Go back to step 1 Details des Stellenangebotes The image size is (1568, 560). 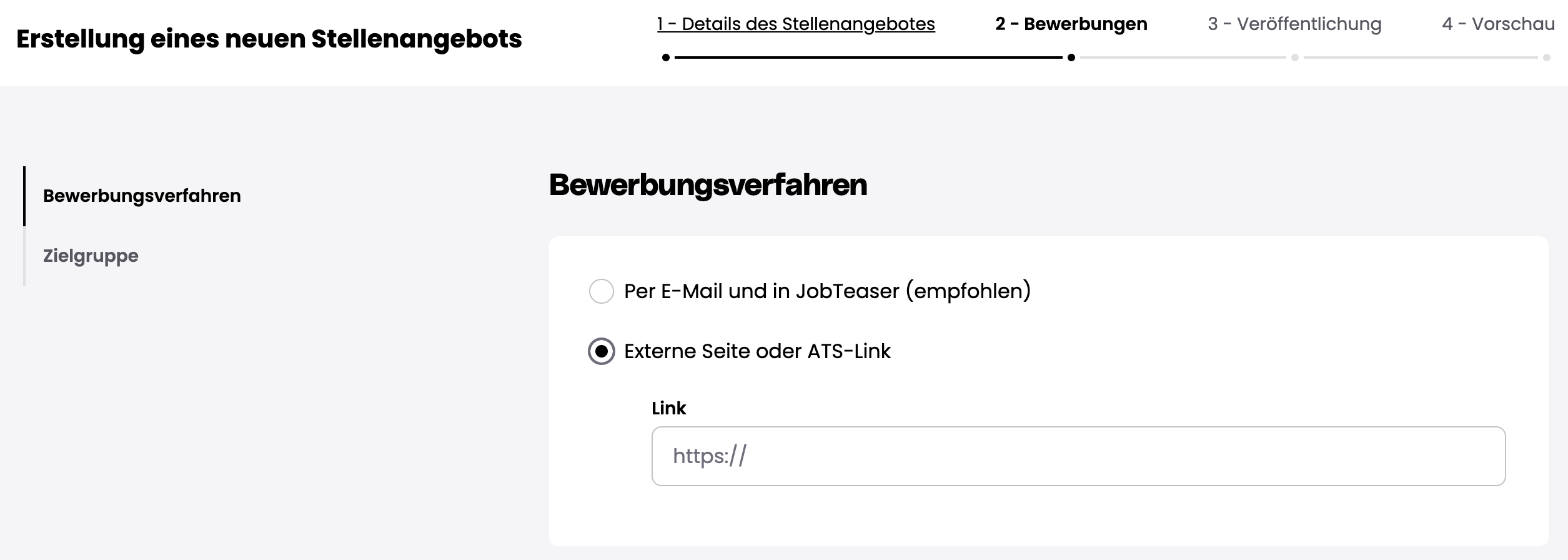point(796,24)
